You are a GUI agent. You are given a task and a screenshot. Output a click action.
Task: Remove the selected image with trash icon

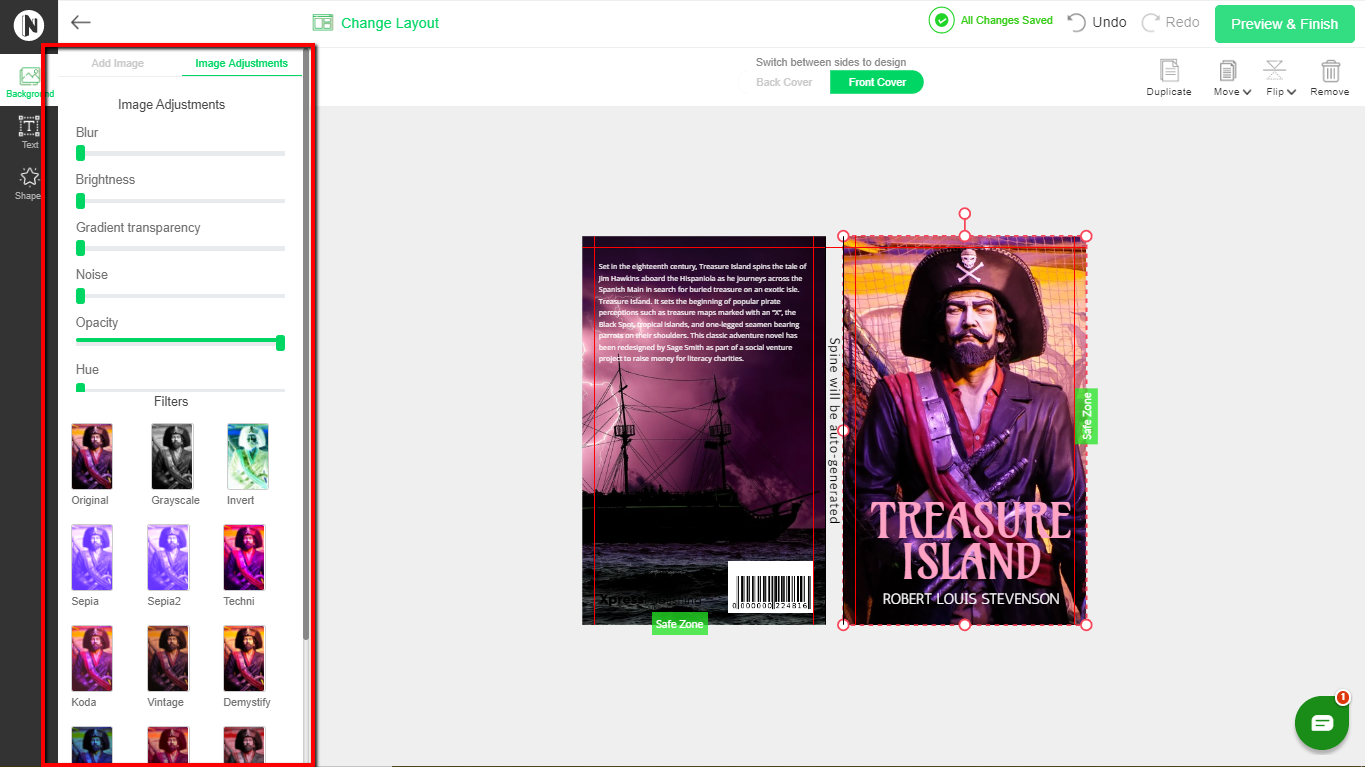pyautogui.click(x=1329, y=77)
